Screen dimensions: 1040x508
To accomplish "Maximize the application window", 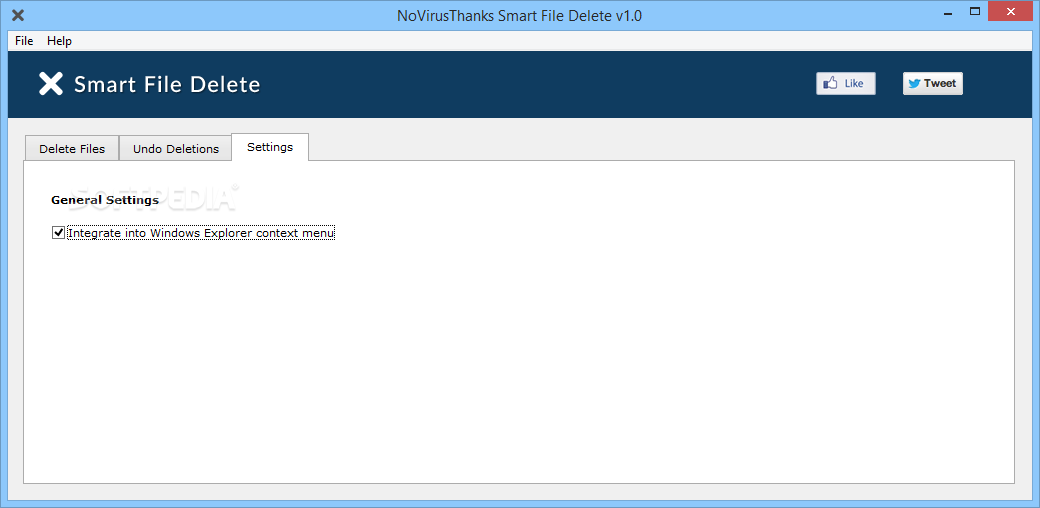I will pos(975,11).
